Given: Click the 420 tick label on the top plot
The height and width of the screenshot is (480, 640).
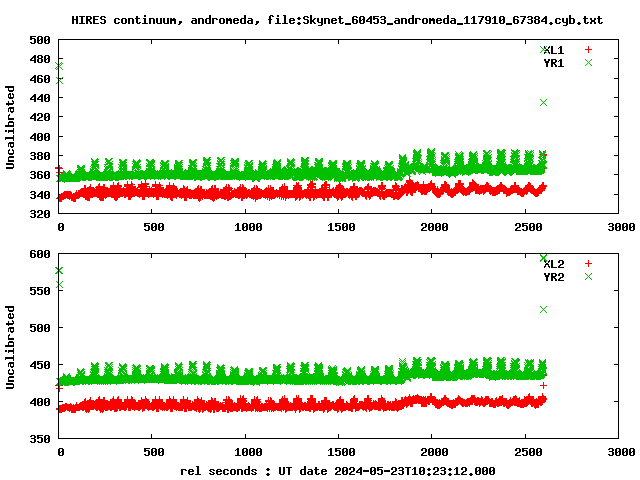Looking at the screenshot, I should (40, 117).
